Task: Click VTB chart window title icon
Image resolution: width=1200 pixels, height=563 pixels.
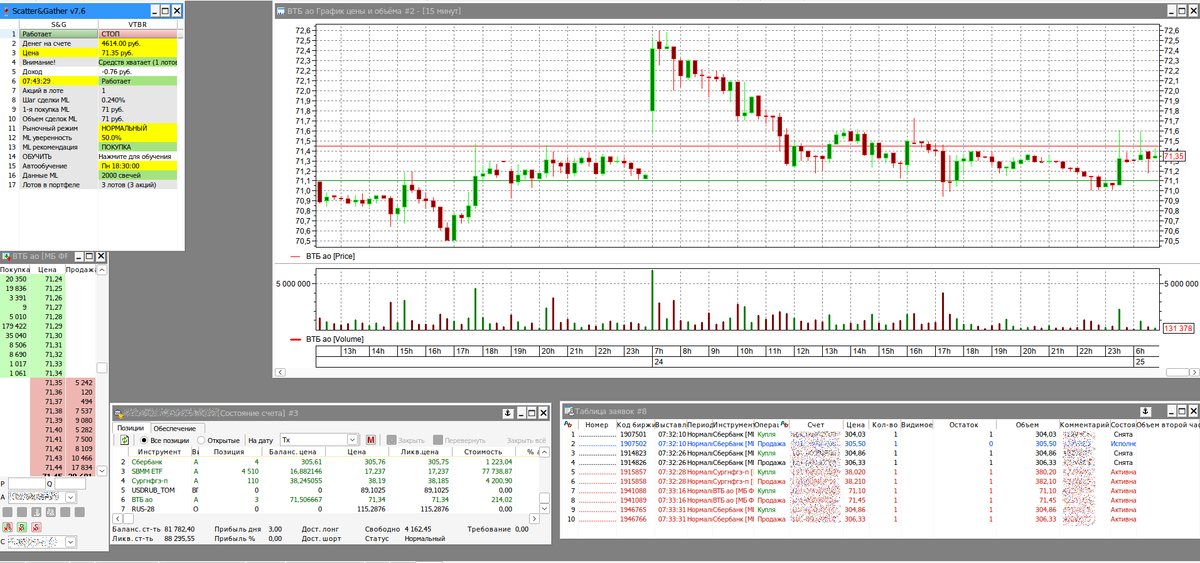Action: tap(281, 9)
